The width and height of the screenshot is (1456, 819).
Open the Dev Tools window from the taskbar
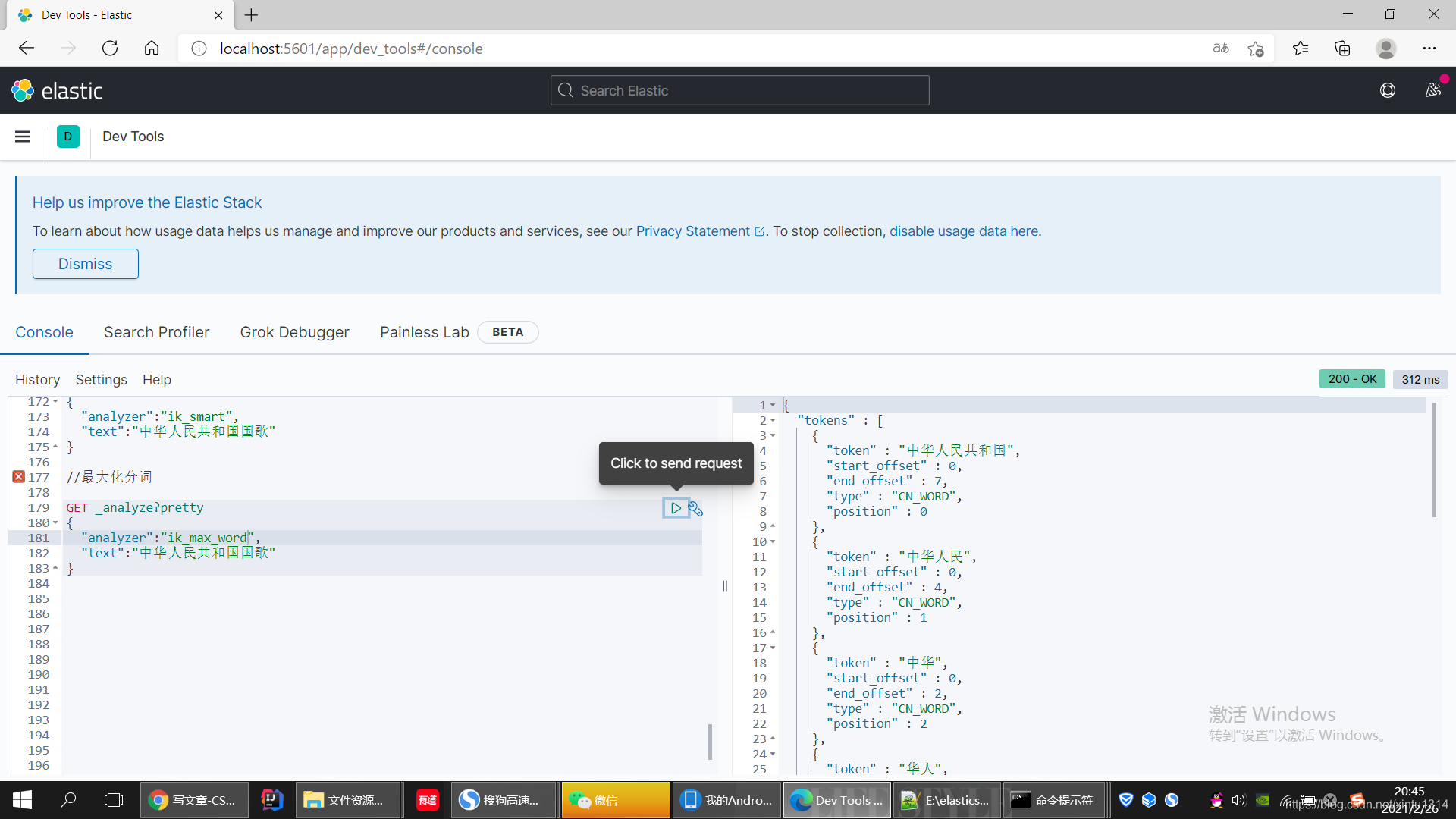click(836, 800)
